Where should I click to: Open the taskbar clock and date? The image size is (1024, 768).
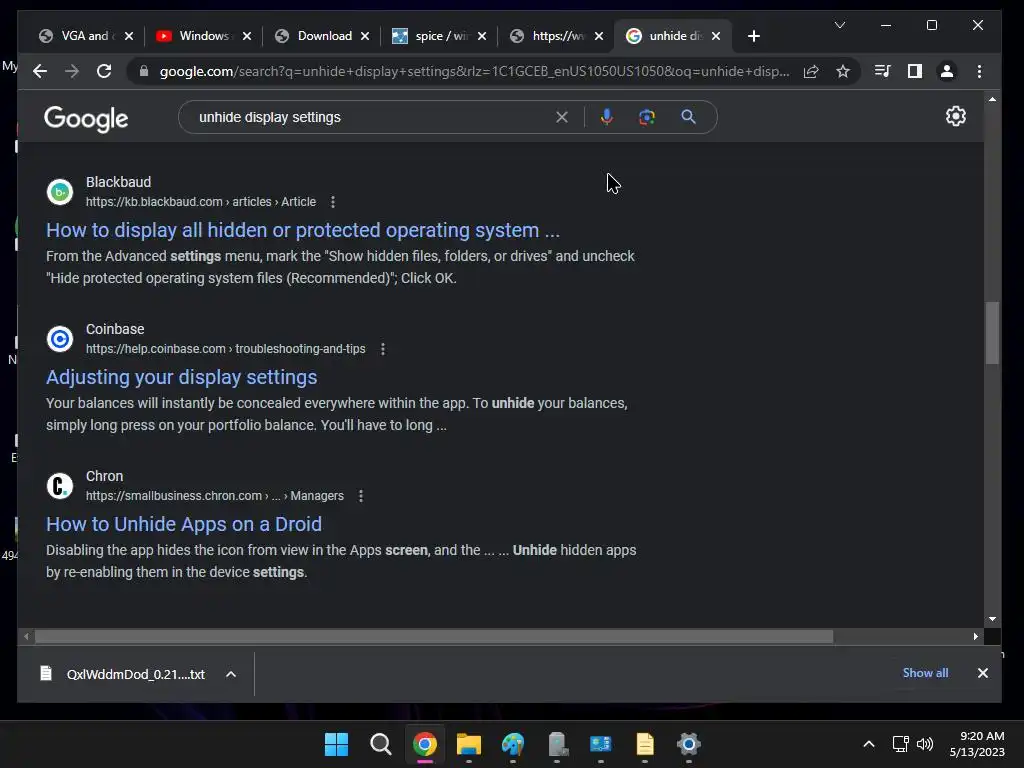tap(977, 744)
